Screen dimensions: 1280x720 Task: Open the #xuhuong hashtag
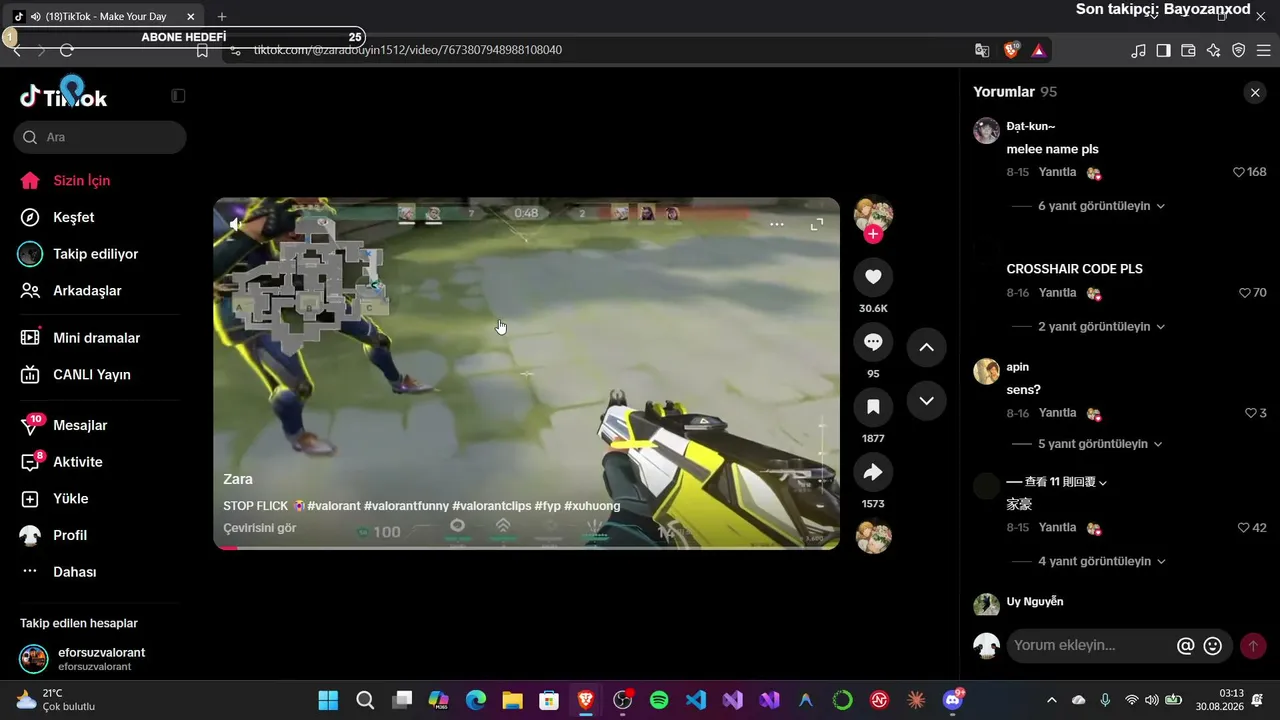pyautogui.click(x=592, y=506)
